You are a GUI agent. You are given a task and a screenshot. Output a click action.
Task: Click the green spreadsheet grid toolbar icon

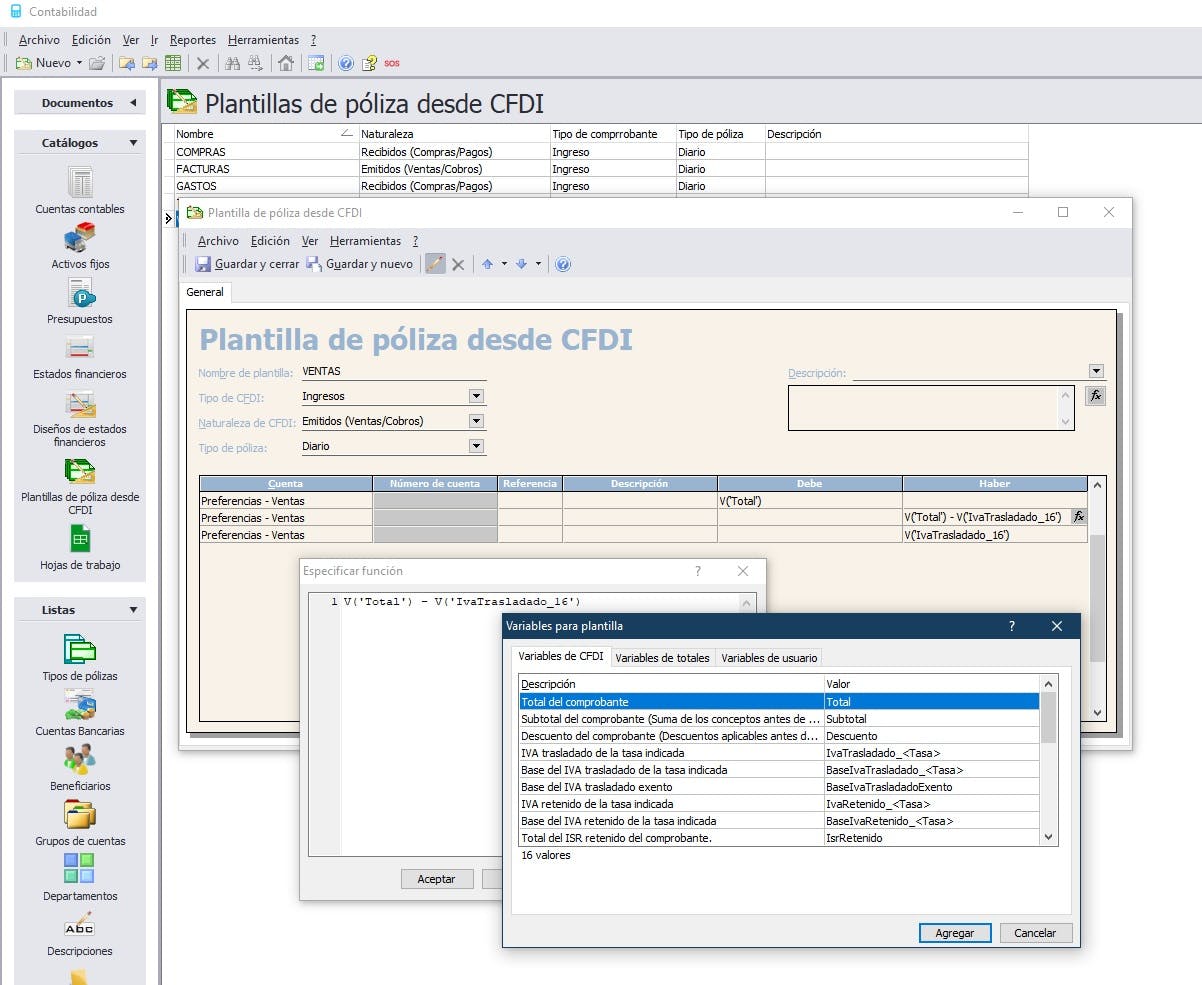[173, 63]
